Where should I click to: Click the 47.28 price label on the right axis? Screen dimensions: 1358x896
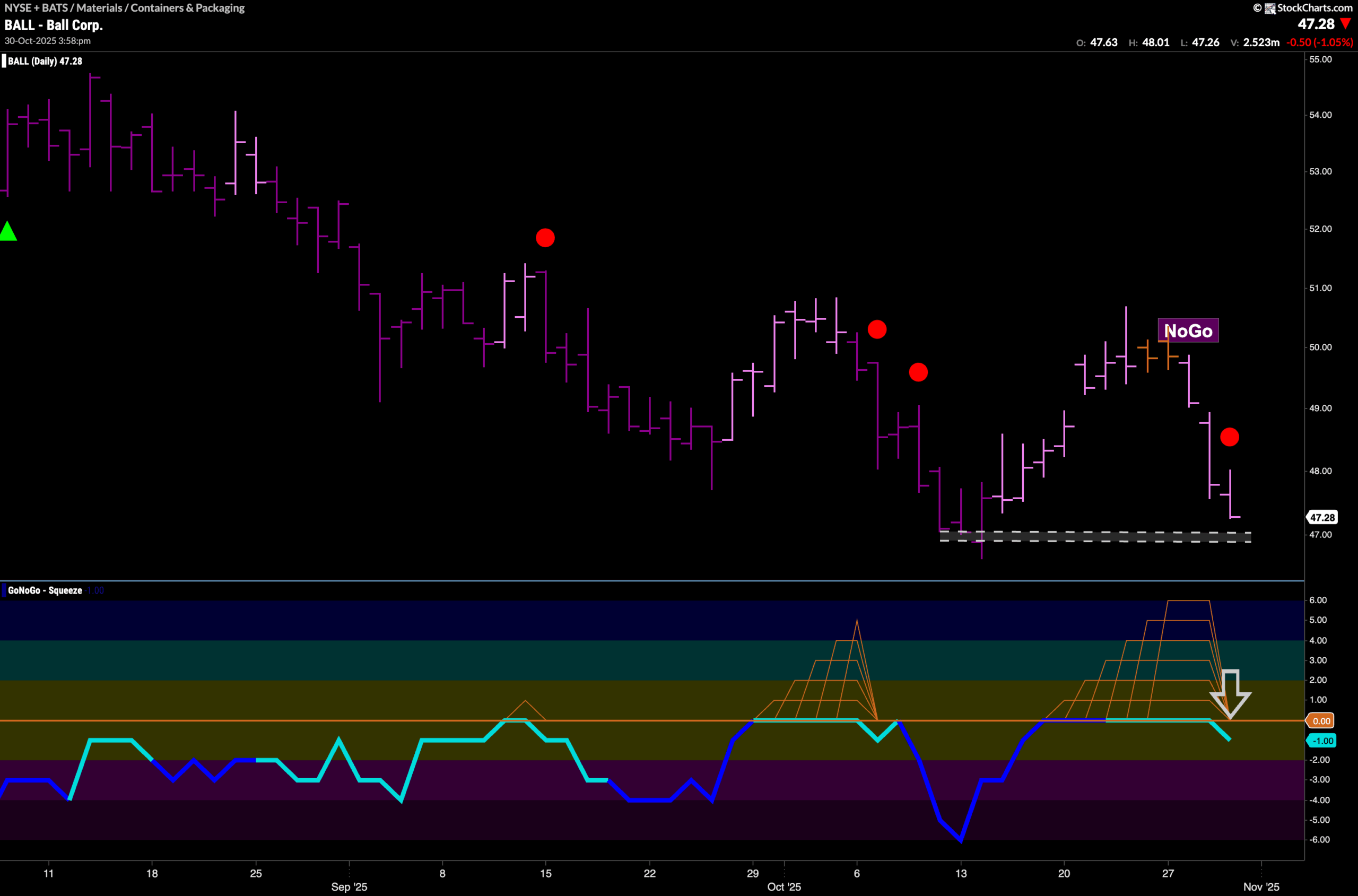pyautogui.click(x=1323, y=517)
